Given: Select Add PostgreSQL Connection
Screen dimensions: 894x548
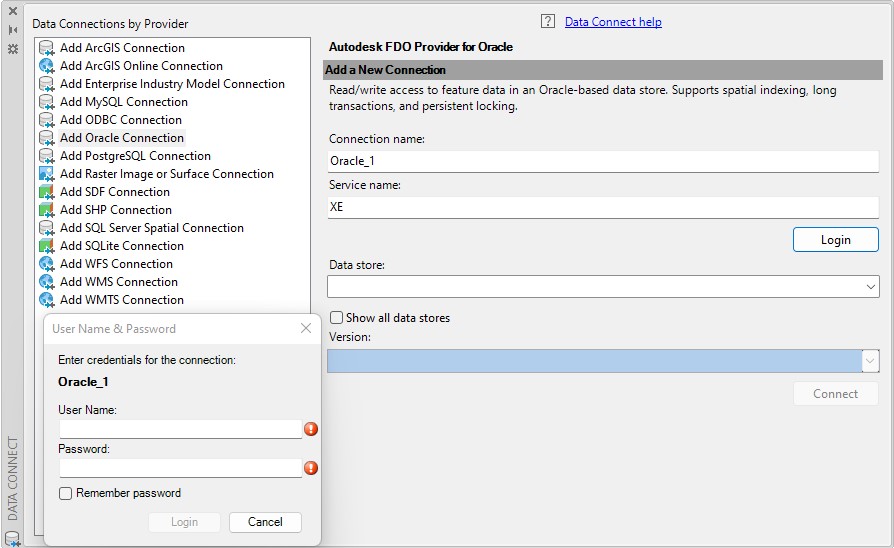Looking at the screenshot, I should point(135,156).
